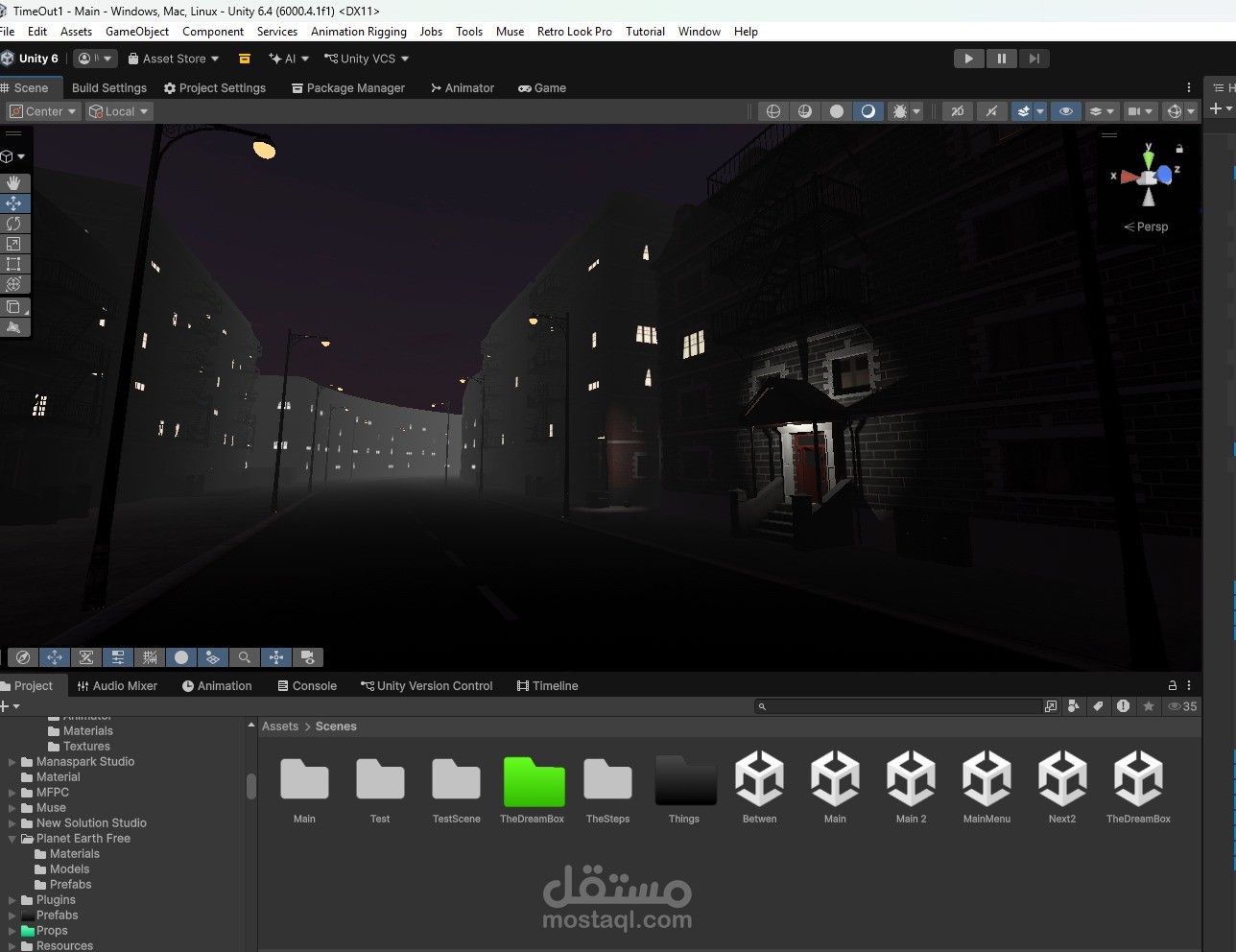The width and height of the screenshot is (1236, 952).
Task: Switch to the Console tab
Action: click(x=307, y=685)
